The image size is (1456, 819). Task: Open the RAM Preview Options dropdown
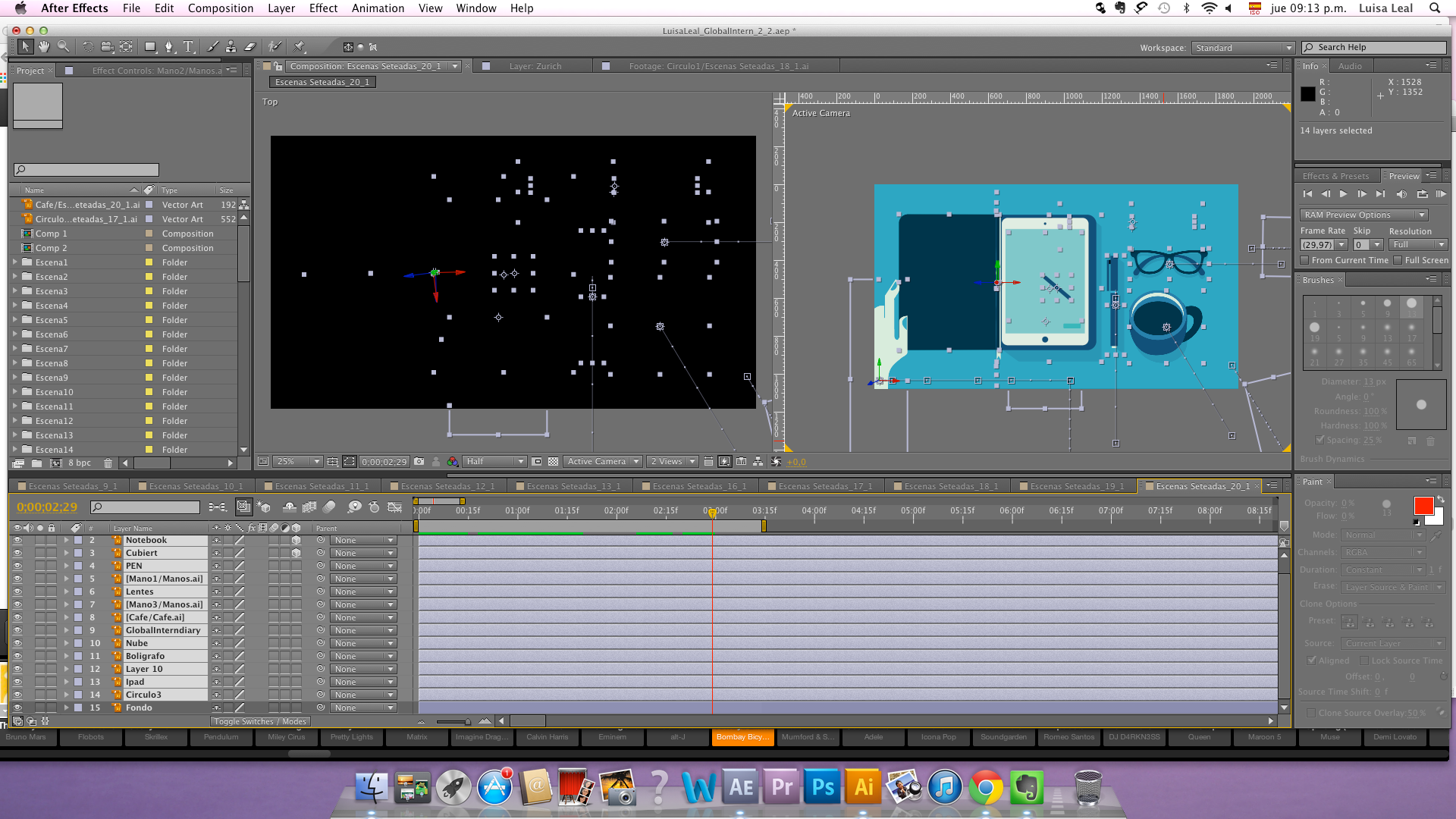[1363, 215]
